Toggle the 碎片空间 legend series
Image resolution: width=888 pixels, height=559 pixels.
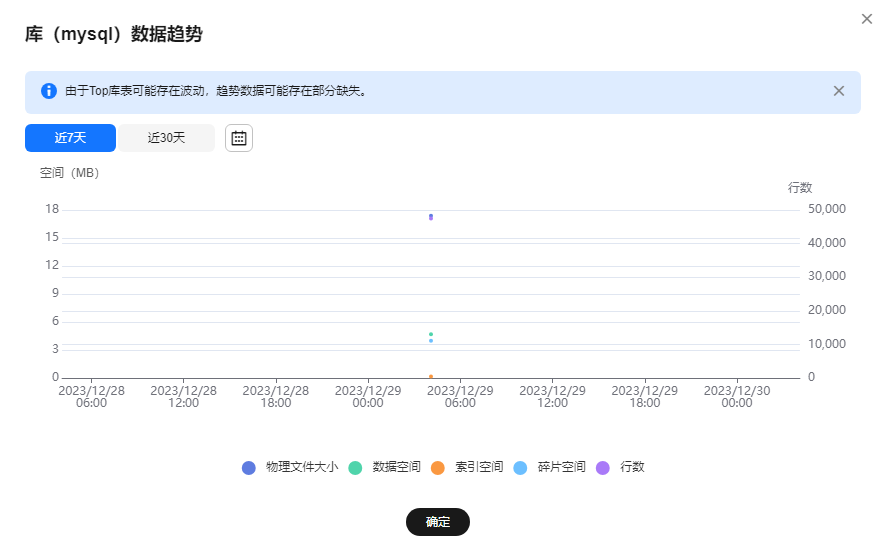point(549,467)
